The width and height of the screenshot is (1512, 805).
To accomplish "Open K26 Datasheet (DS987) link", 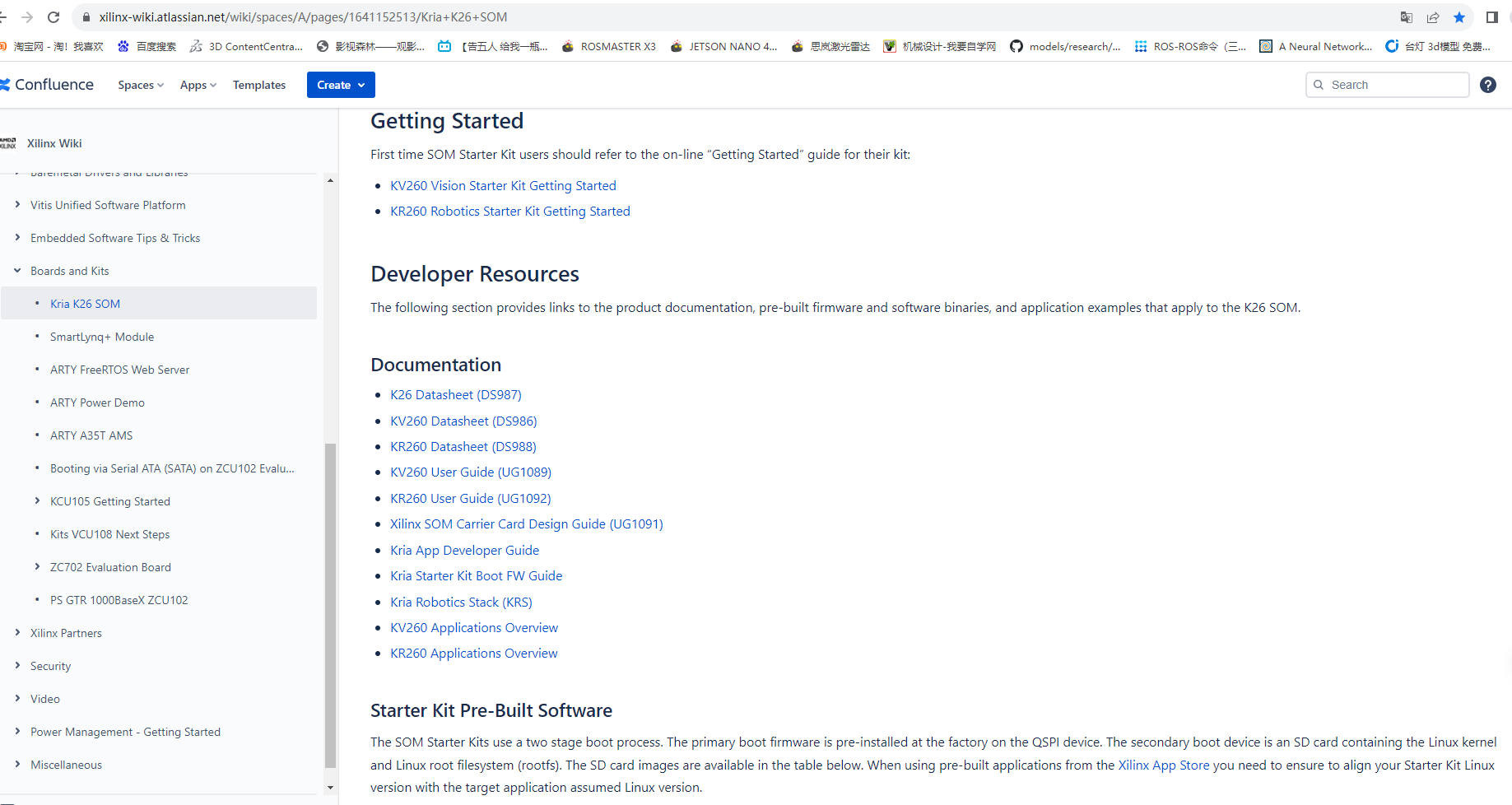I will pyautogui.click(x=456, y=395).
